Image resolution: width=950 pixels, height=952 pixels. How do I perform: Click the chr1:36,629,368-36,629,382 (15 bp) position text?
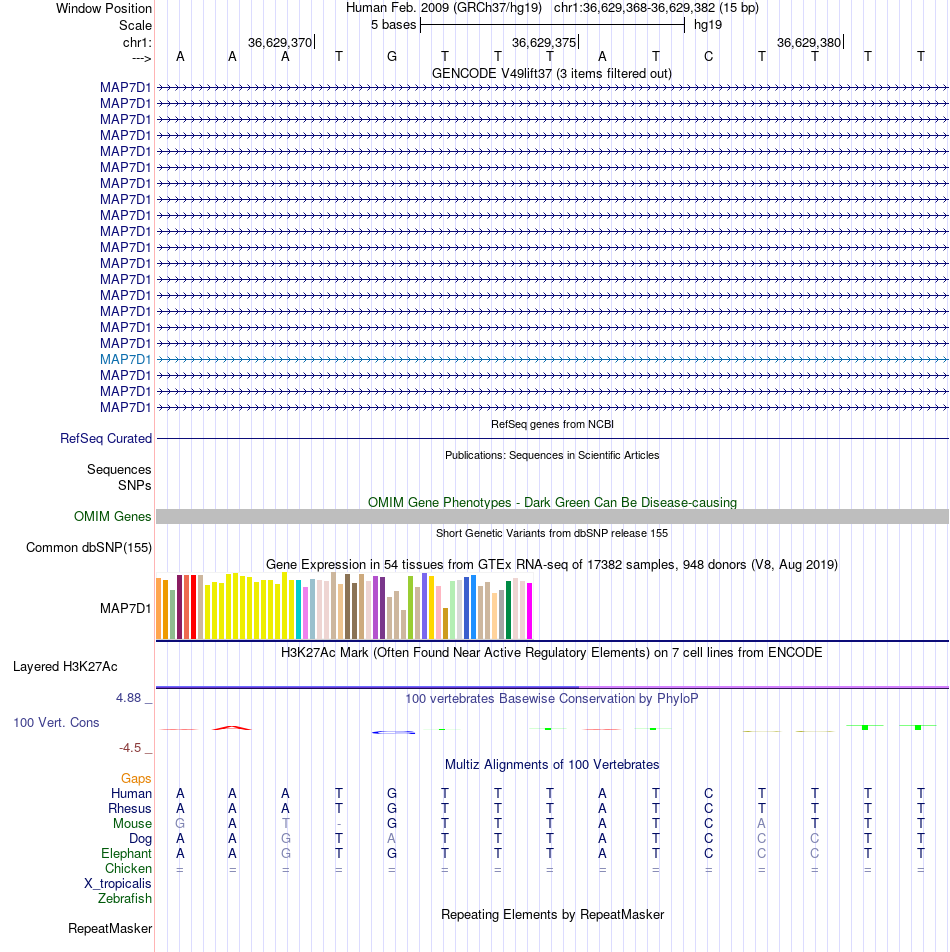tap(656, 8)
